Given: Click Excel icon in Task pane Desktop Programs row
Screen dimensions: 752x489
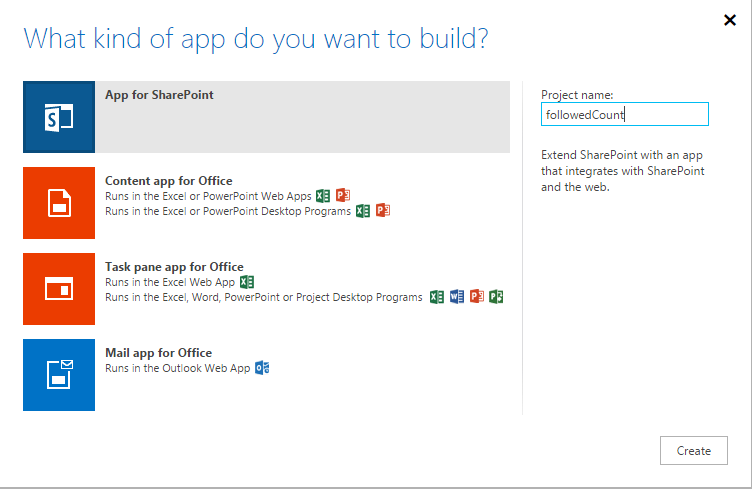Looking at the screenshot, I should coord(437,297).
